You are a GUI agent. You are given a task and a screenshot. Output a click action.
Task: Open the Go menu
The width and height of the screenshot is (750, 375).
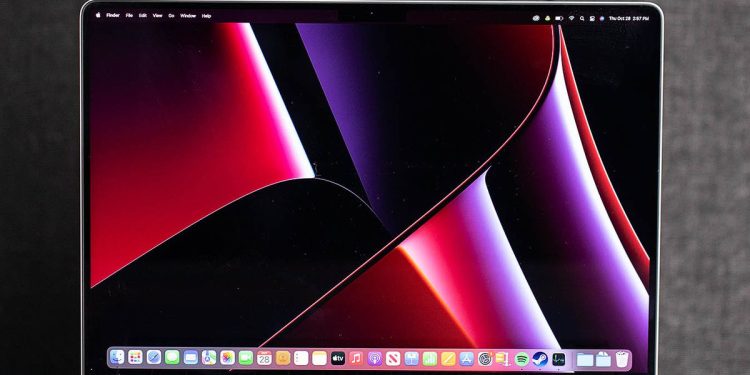click(x=171, y=15)
